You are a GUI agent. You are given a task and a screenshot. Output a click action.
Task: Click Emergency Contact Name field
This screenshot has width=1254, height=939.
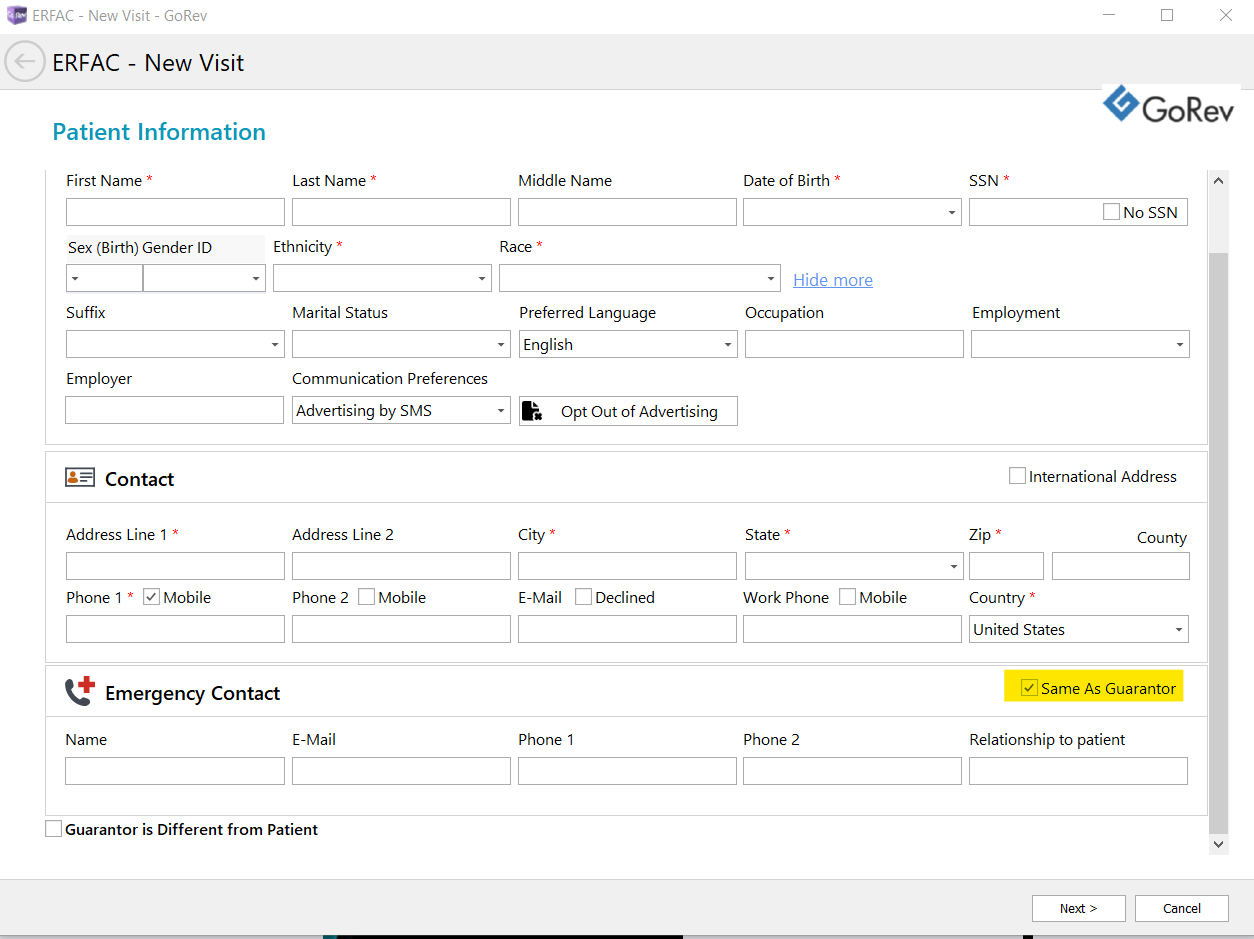coord(175,771)
